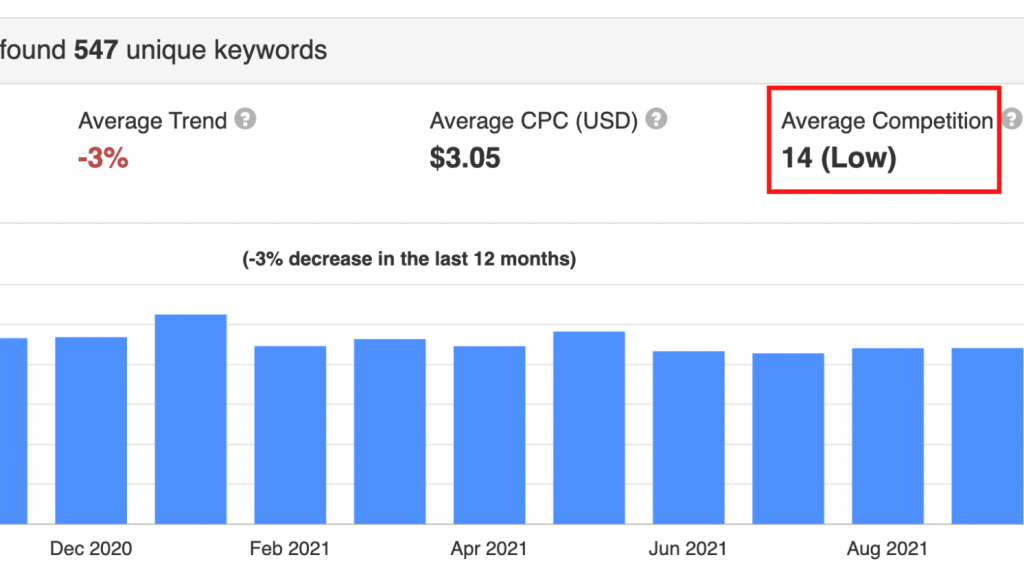Click the Dec 2020 axis label
This screenshot has width=1024, height=579.
point(91,549)
